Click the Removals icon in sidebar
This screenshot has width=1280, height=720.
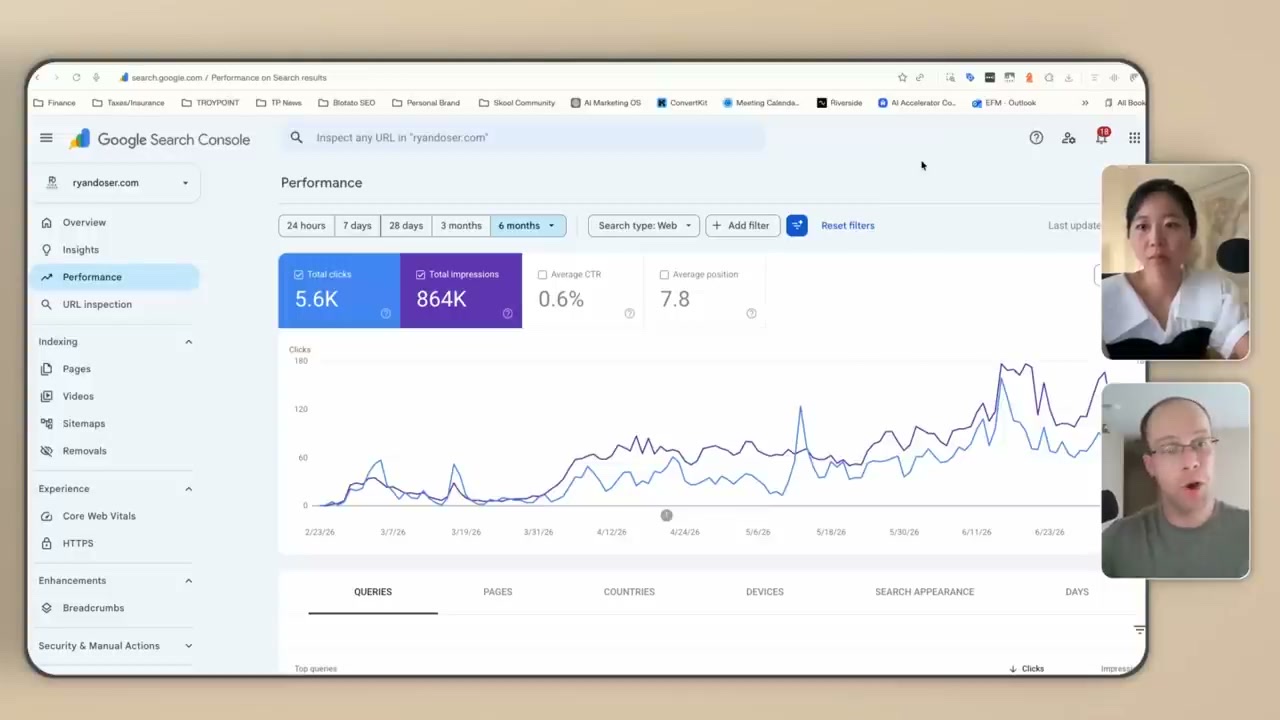46,451
